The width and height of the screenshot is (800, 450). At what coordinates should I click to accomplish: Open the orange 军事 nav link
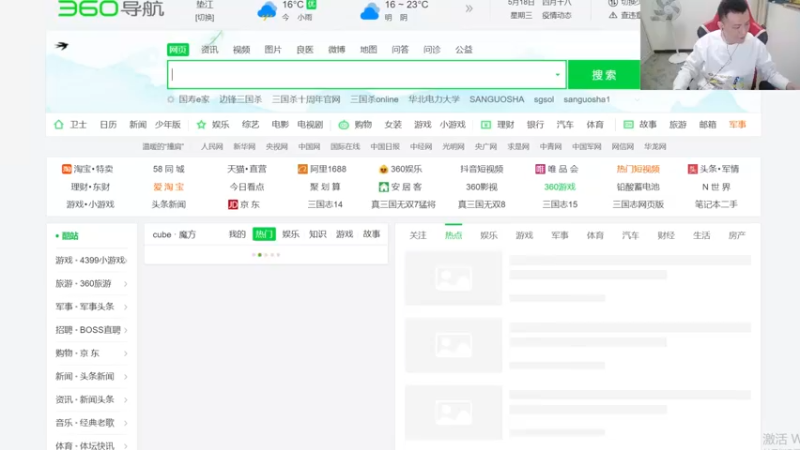(737, 124)
